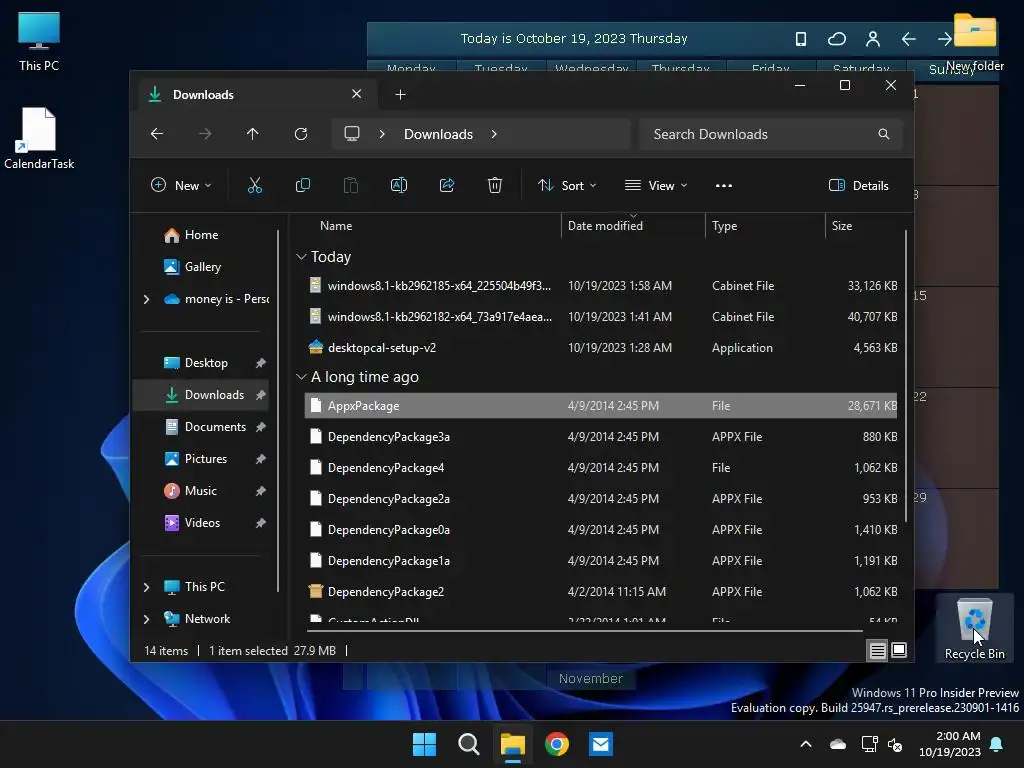Cut the selected file with scissors icon
The image size is (1024, 768).
coord(255,185)
